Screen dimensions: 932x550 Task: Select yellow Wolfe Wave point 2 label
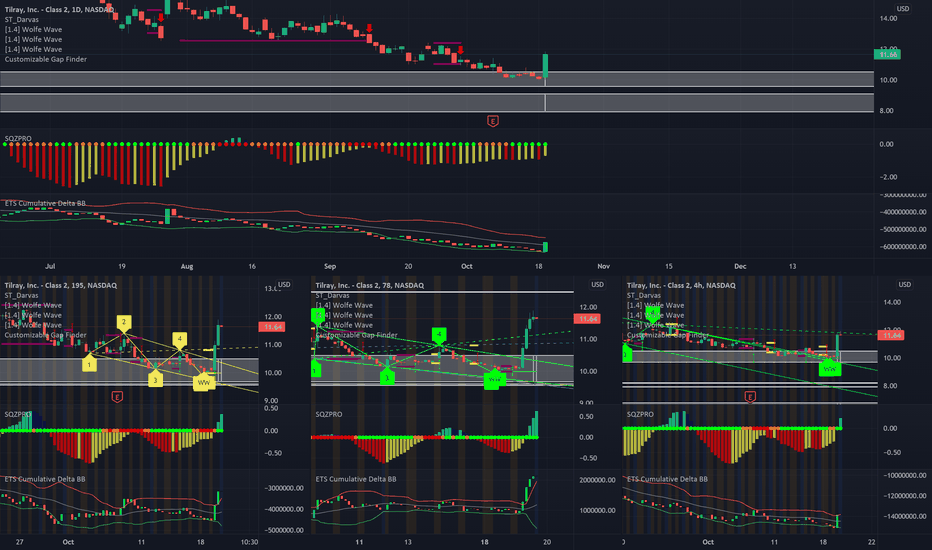tap(124, 323)
